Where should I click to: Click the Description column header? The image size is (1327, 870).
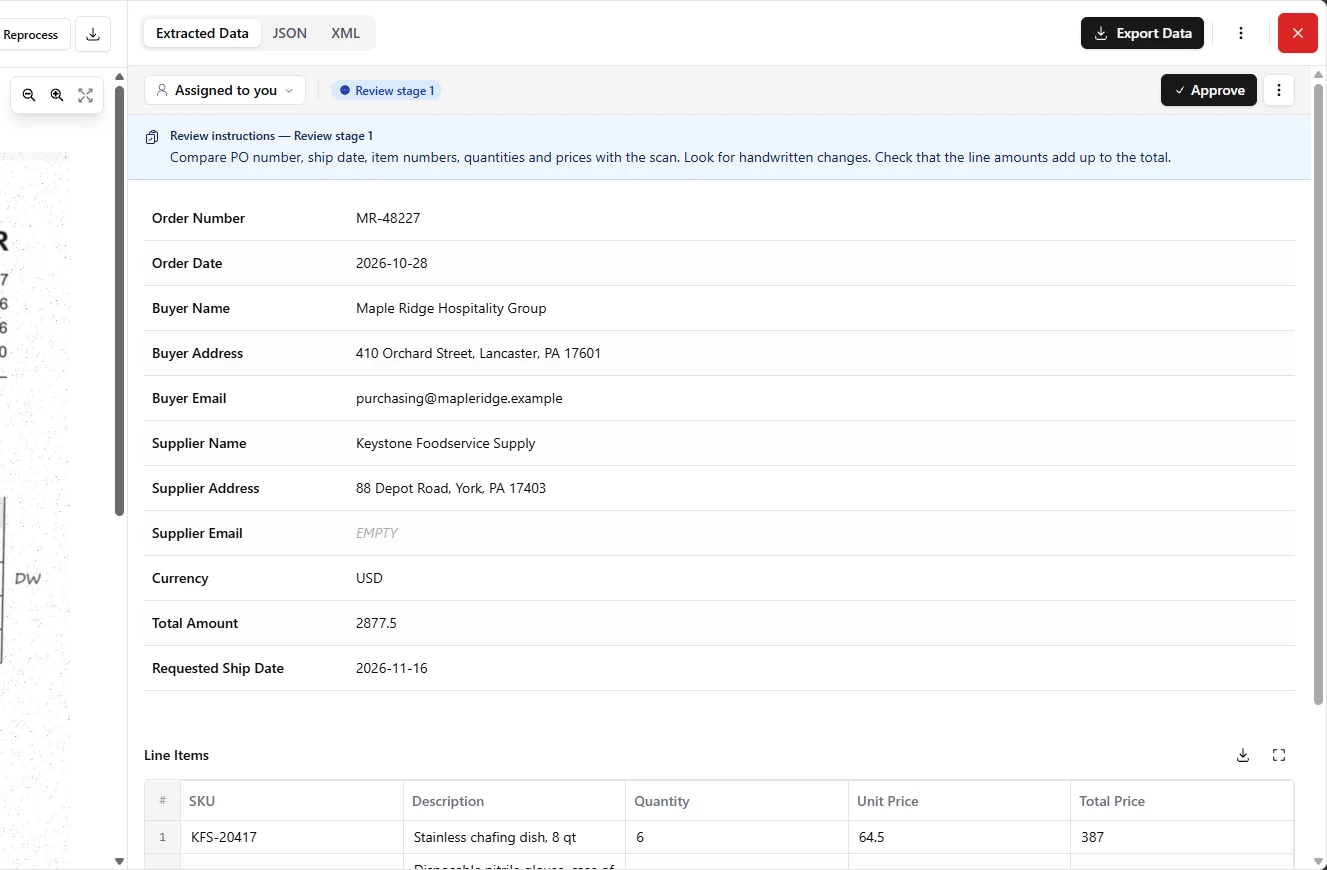[515, 801]
